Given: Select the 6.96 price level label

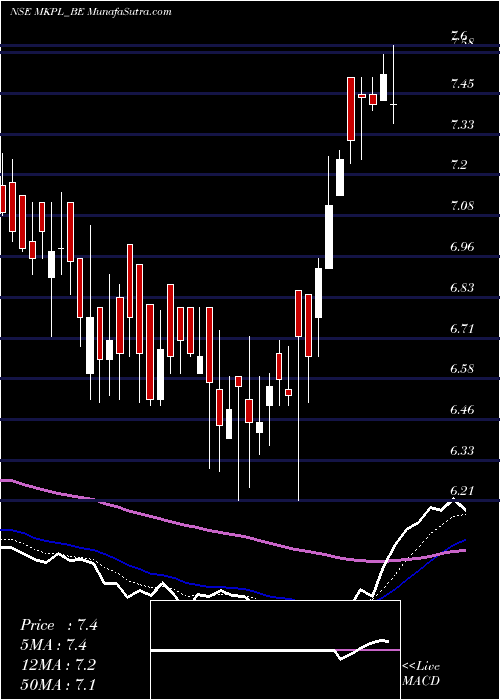Looking at the screenshot, I should pos(462,247).
